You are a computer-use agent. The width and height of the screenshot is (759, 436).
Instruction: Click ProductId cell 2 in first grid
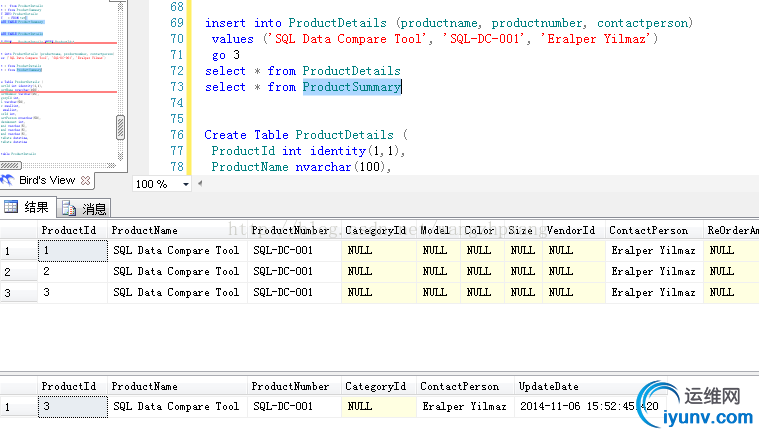(x=73, y=271)
